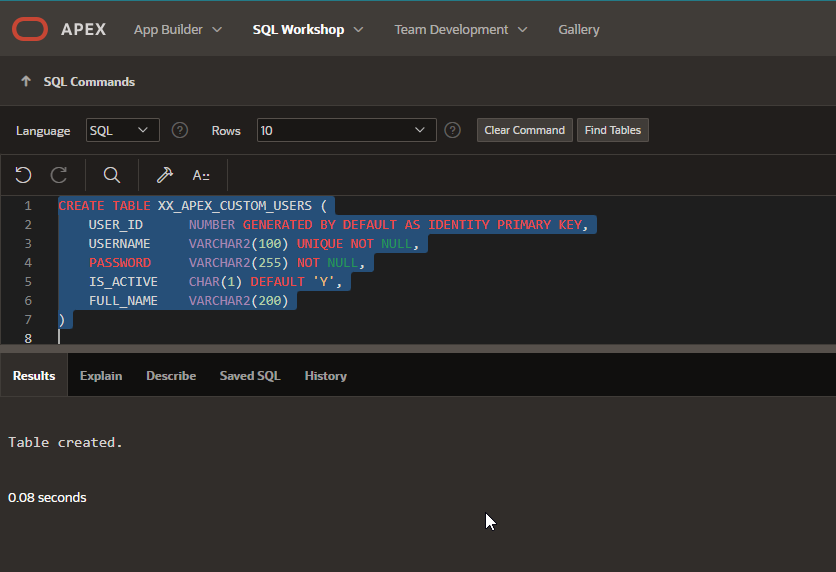
Task: Click the USERNAME column name
Action: [x=119, y=244]
